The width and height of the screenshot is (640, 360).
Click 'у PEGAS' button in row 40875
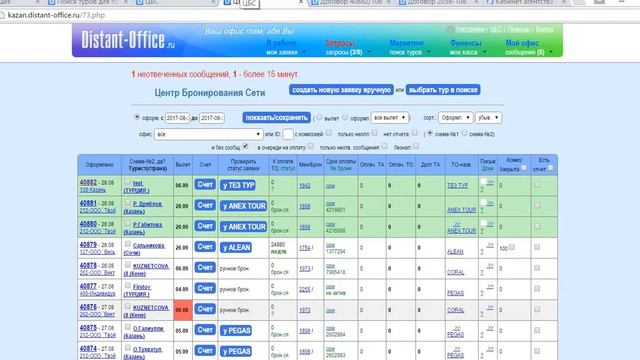(x=236, y=331)
